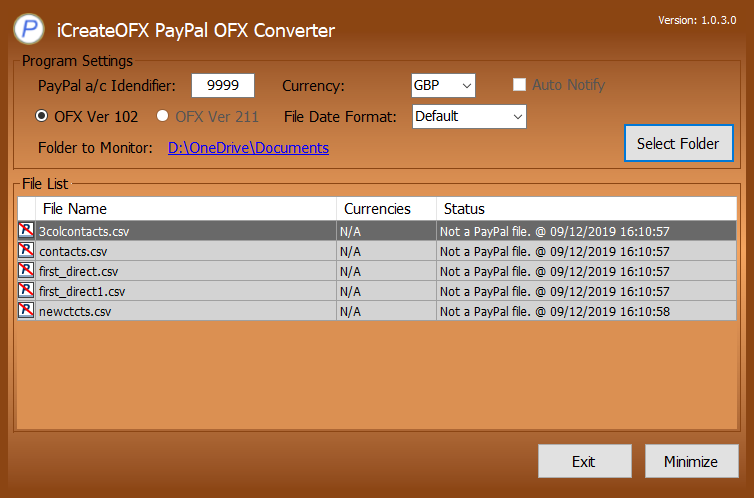
Task: Click the N/A currency cell for contacts.csv
Action: [x=386, y=251]
